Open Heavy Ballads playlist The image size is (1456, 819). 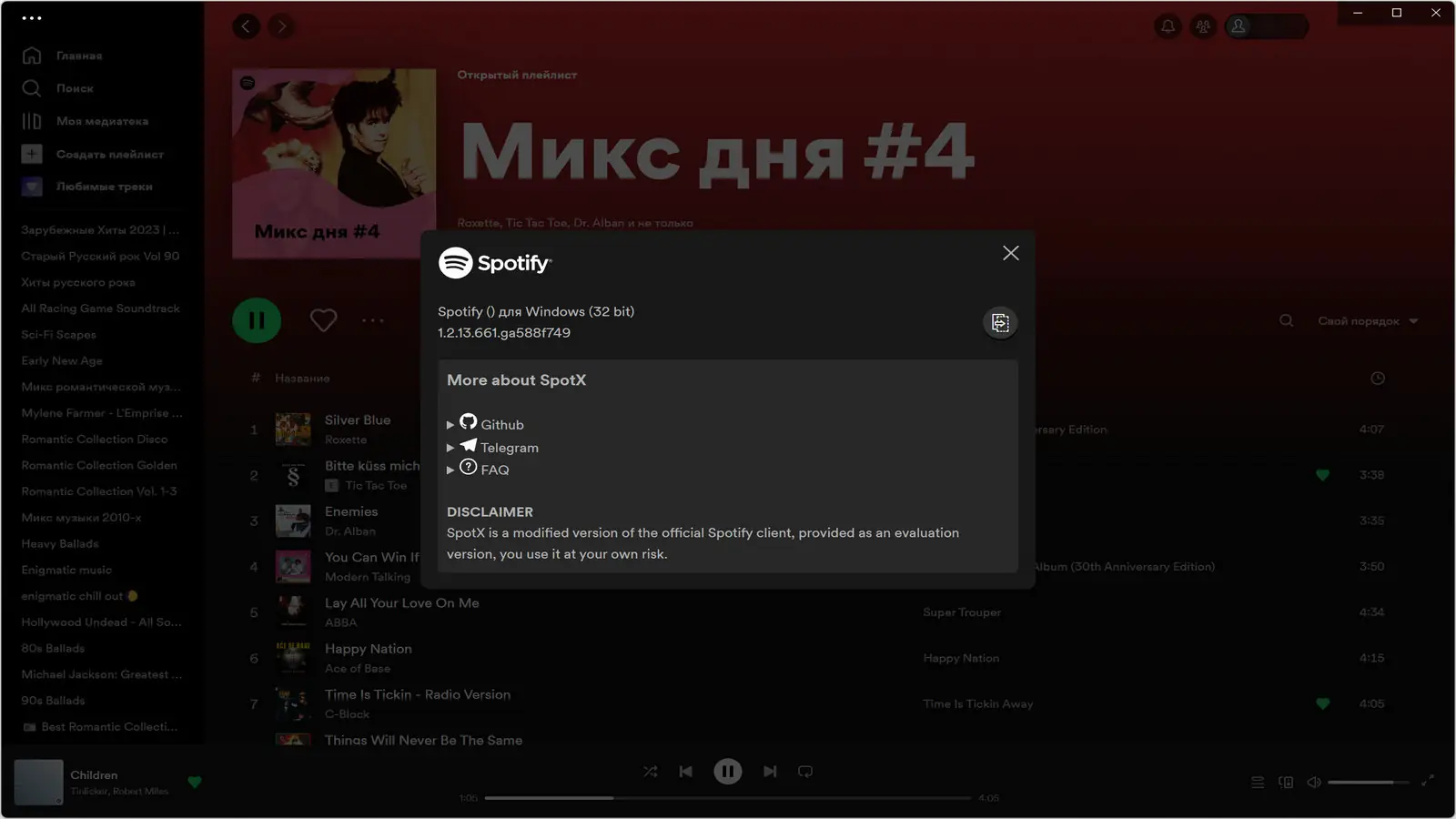[x=60, y=544]
